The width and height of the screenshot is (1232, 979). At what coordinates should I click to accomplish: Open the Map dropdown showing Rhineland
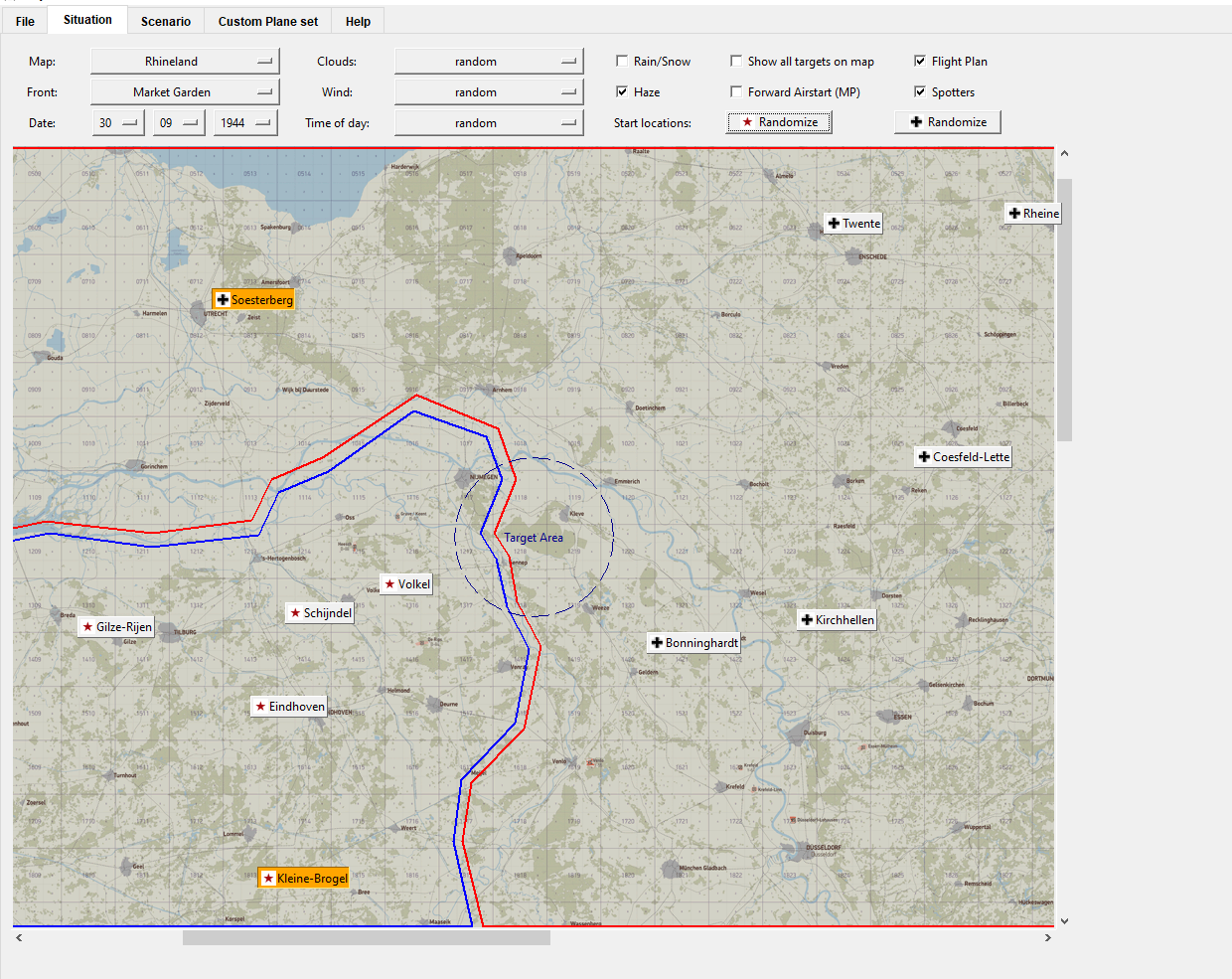click(x=185, y=62)
